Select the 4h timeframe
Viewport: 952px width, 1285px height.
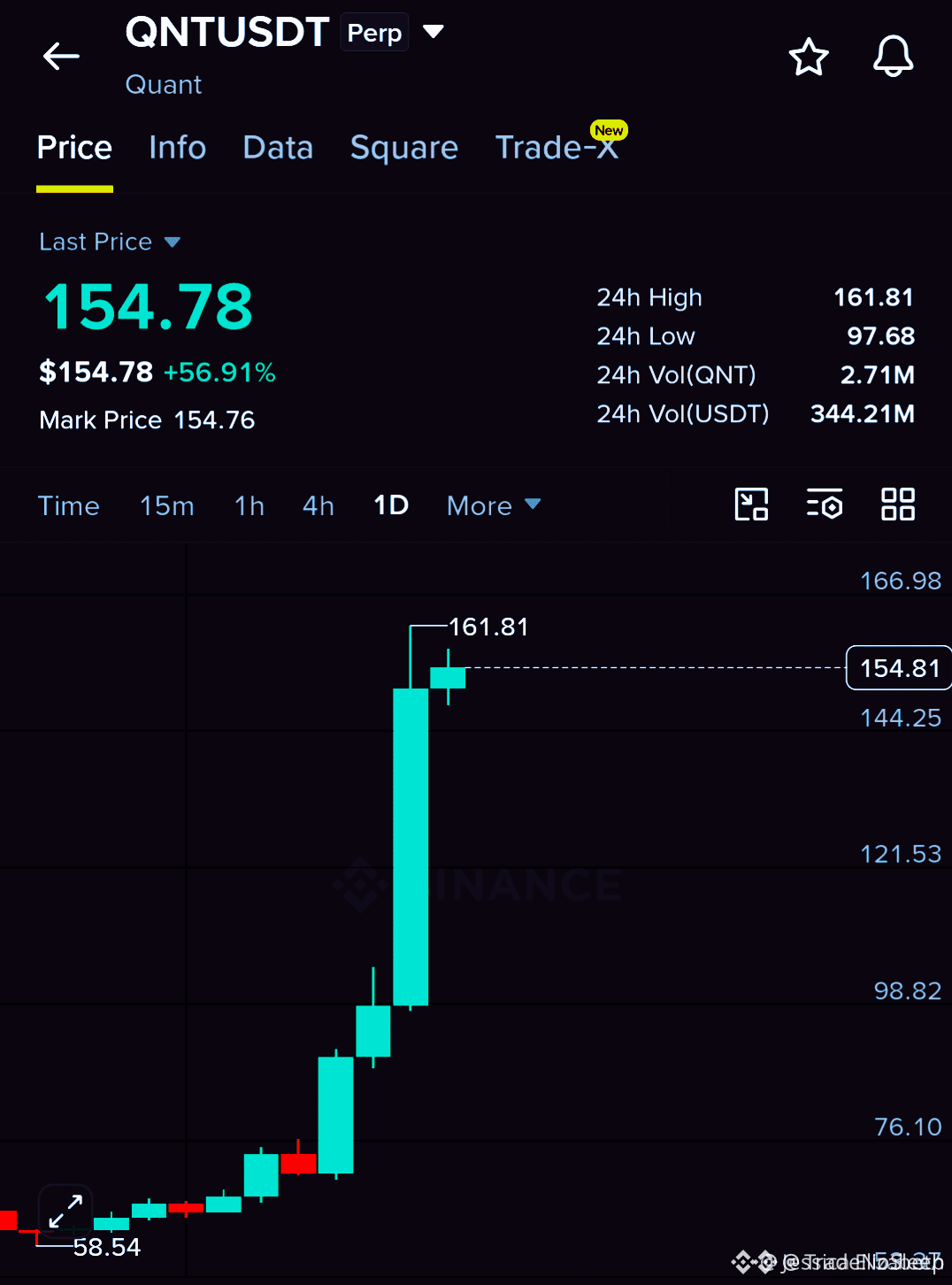[319, 505]
